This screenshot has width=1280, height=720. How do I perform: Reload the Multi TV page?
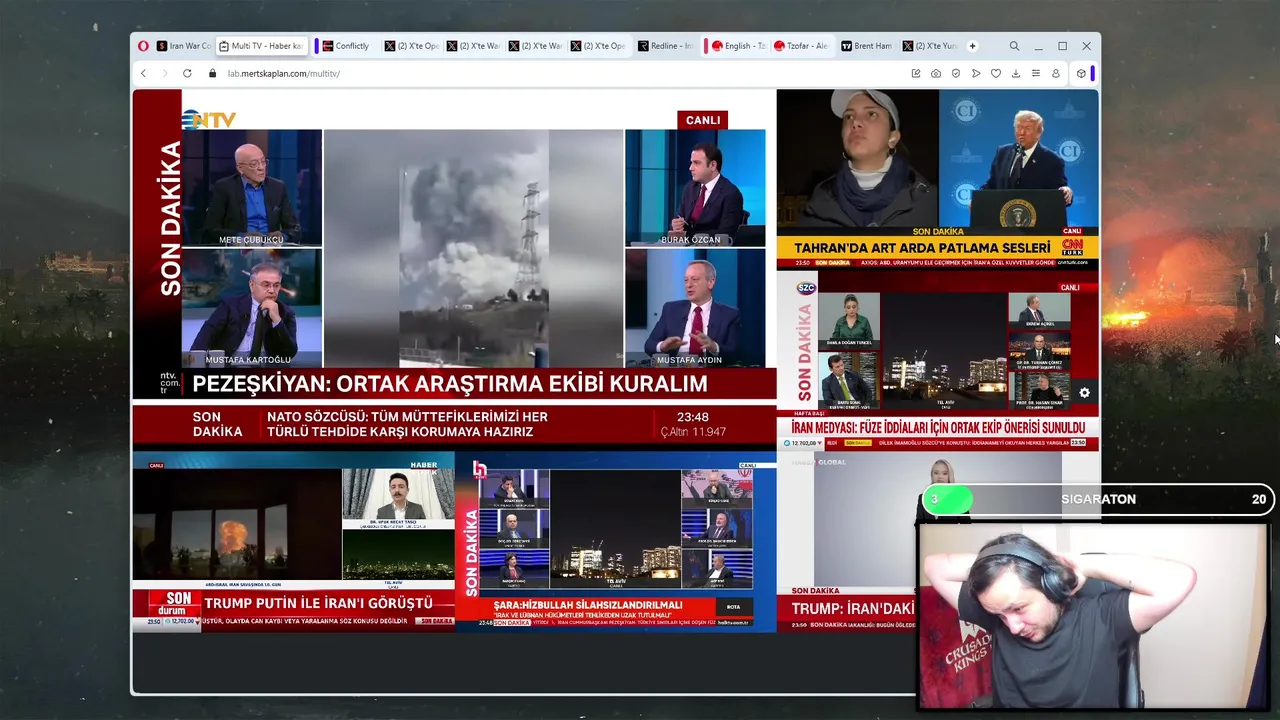(x=187, y=73)
